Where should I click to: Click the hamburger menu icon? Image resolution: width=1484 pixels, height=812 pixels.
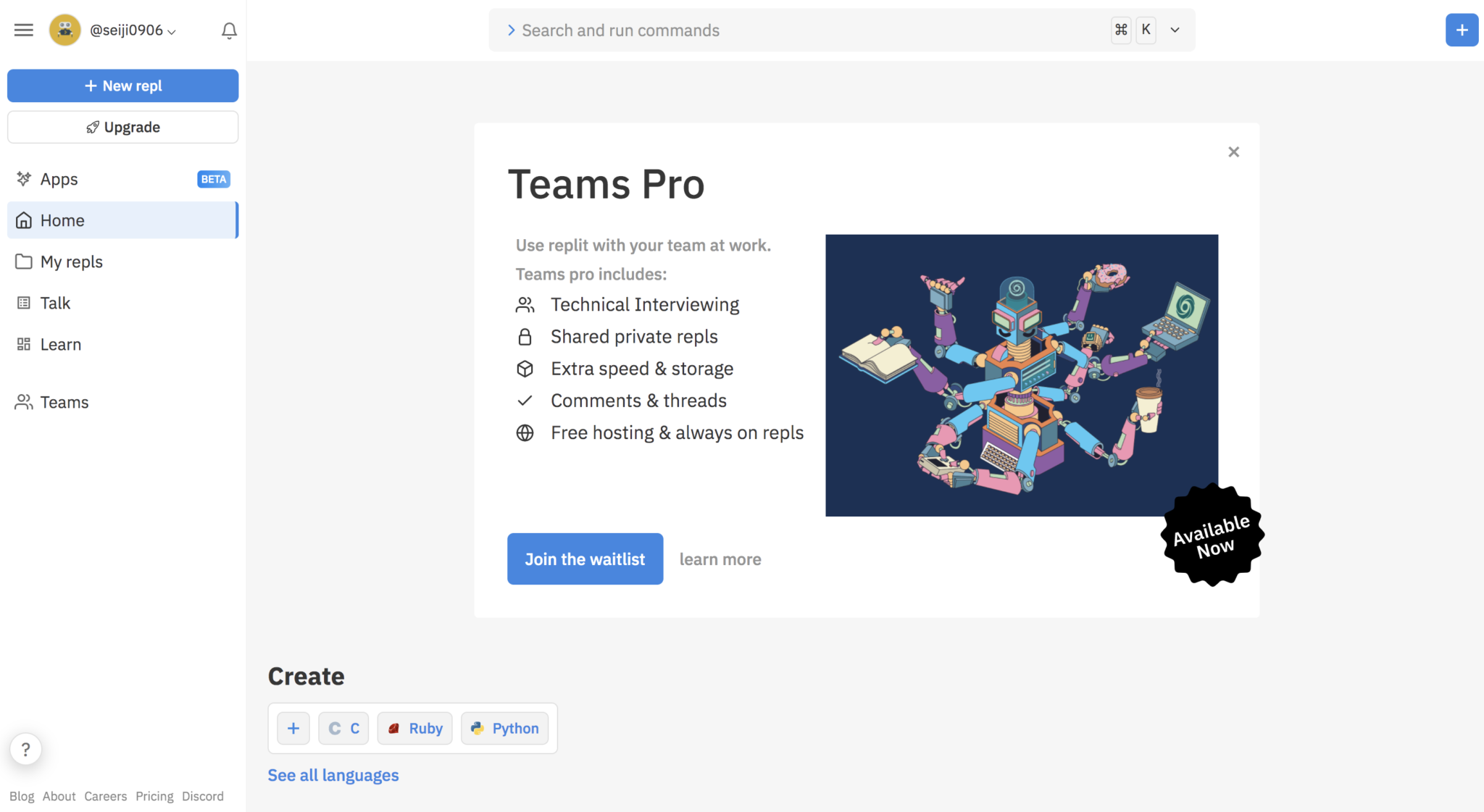point(24,30)
